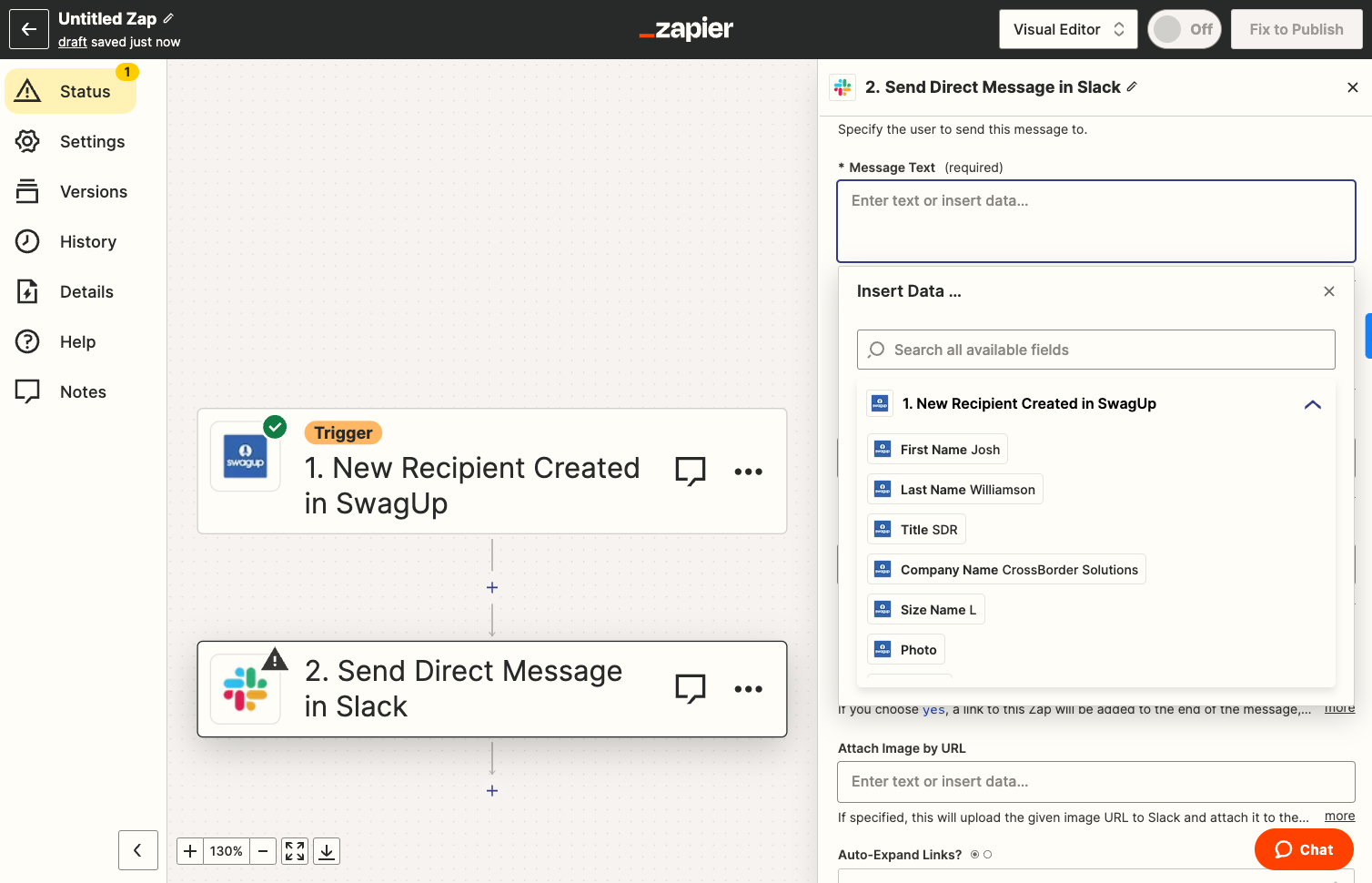
Task: Close the Send Direct Message panel
Action: pyautogui.click(x=1352, y=87)
